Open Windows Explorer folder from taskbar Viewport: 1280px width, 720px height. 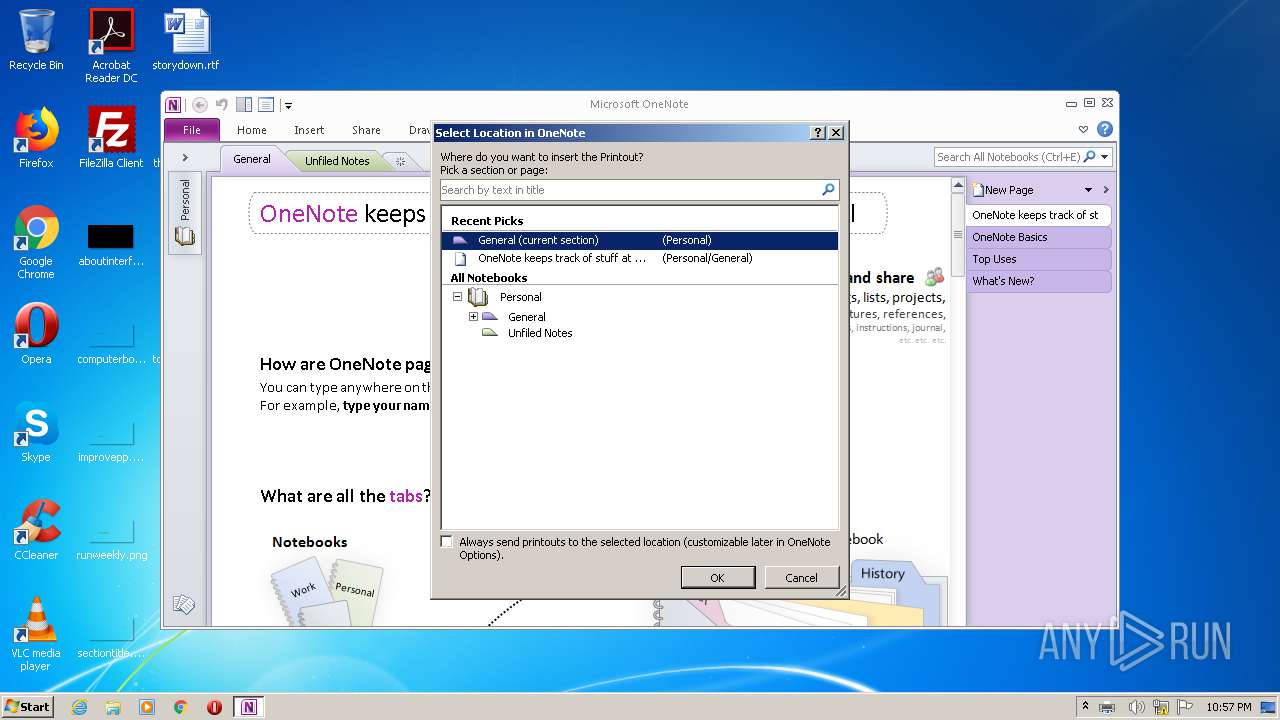(113, 707)
